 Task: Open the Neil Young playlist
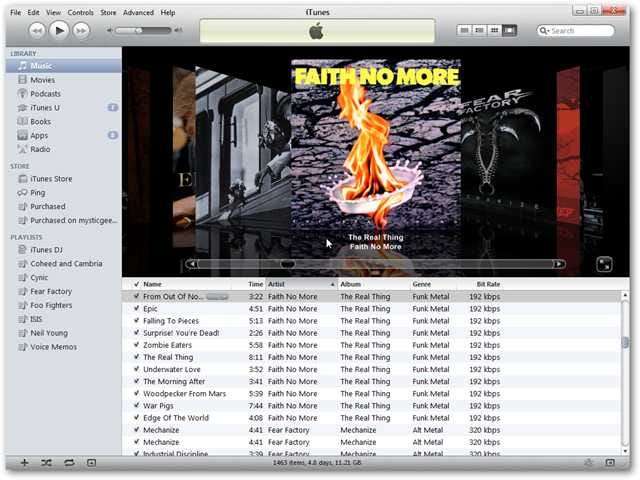(x=64, y=333)
